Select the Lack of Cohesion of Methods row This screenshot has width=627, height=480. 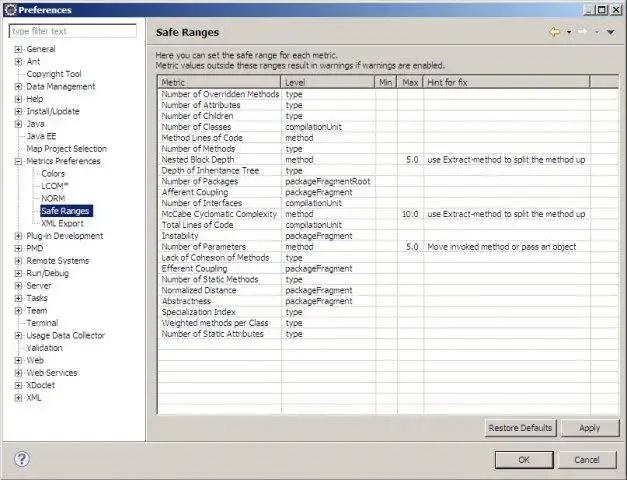388,258
